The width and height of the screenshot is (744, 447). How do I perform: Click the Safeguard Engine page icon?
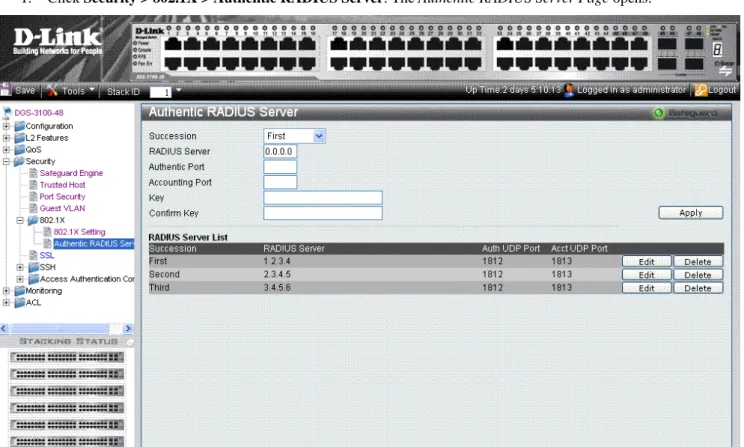tap(33, 173)
